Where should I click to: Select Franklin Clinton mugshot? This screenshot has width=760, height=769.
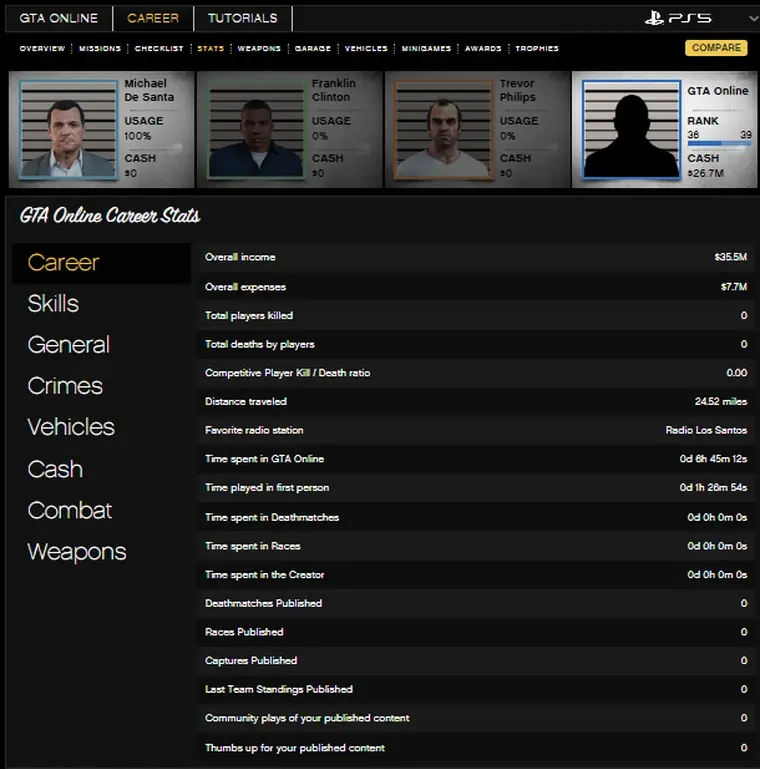click(x=256, y=129)
